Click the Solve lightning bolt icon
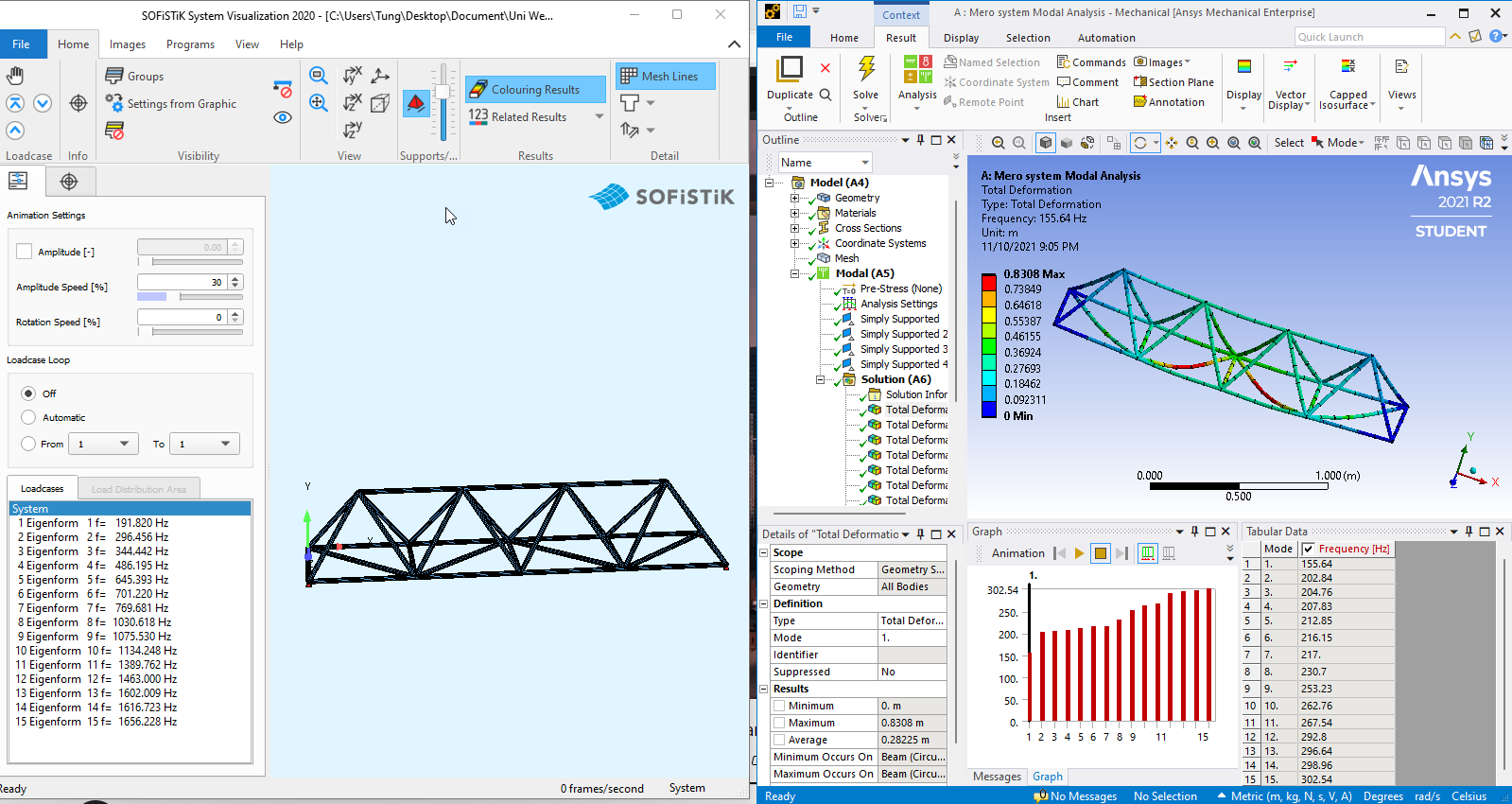1512x804 pixels. pyautogui.click(x=865, y=70)
